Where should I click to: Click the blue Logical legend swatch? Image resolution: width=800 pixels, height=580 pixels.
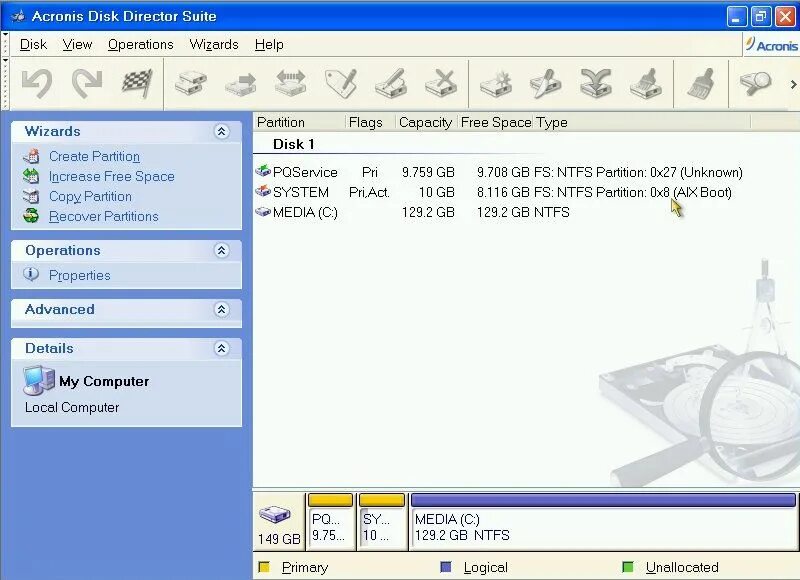[x=446, y=567]
